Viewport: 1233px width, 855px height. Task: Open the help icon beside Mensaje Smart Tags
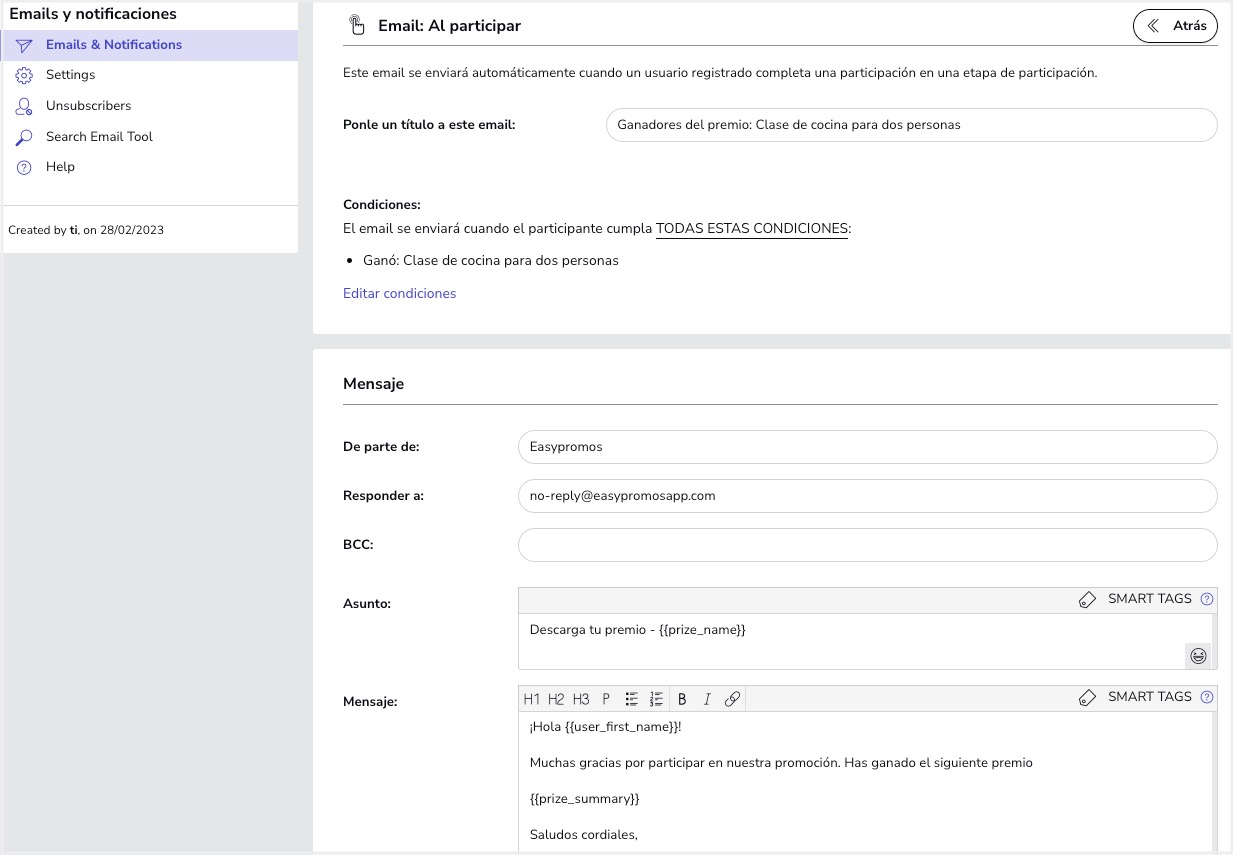[1207, 698]
